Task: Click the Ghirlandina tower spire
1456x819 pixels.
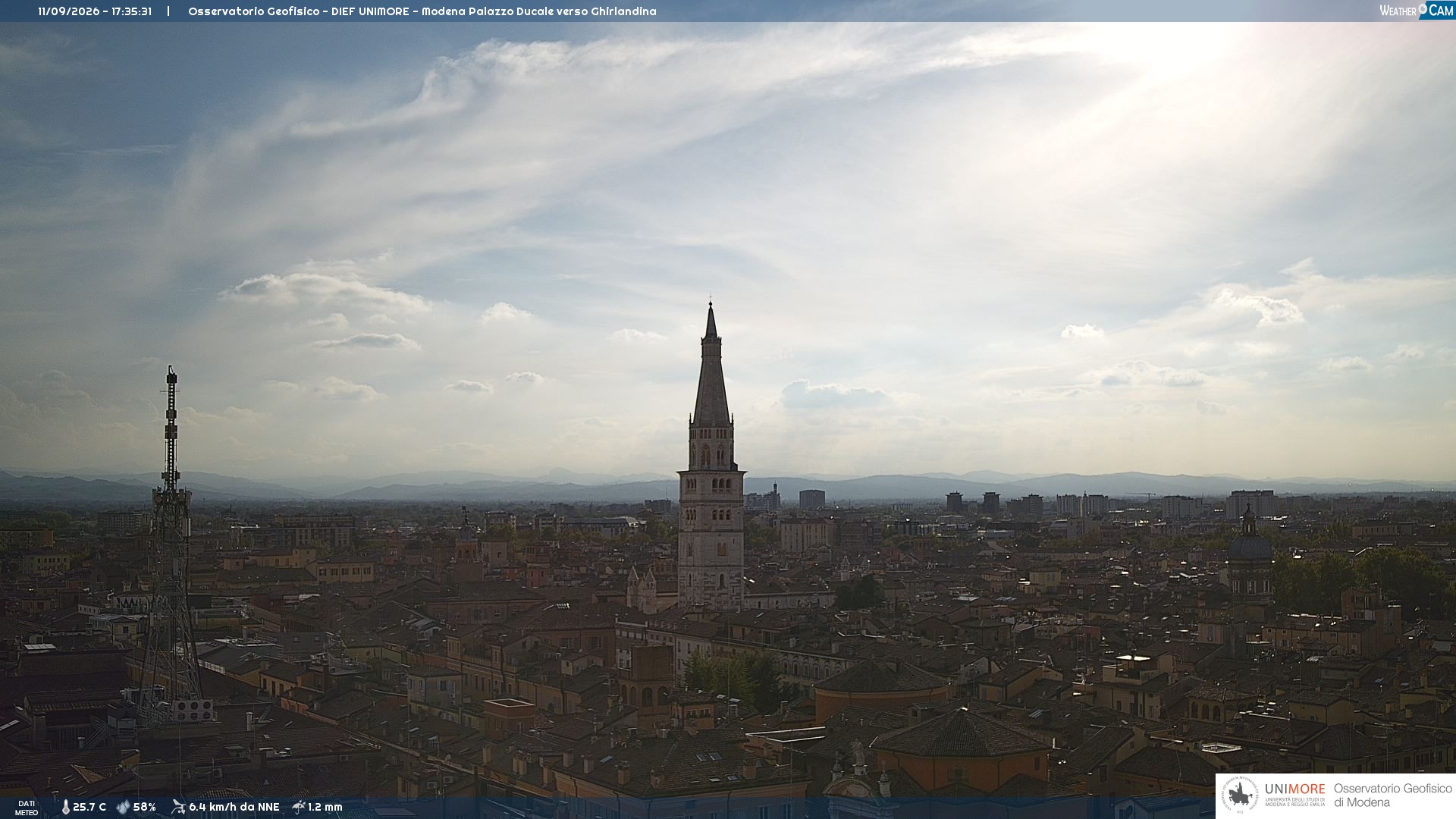Action: pyautogui.click(x=711, y=364)
